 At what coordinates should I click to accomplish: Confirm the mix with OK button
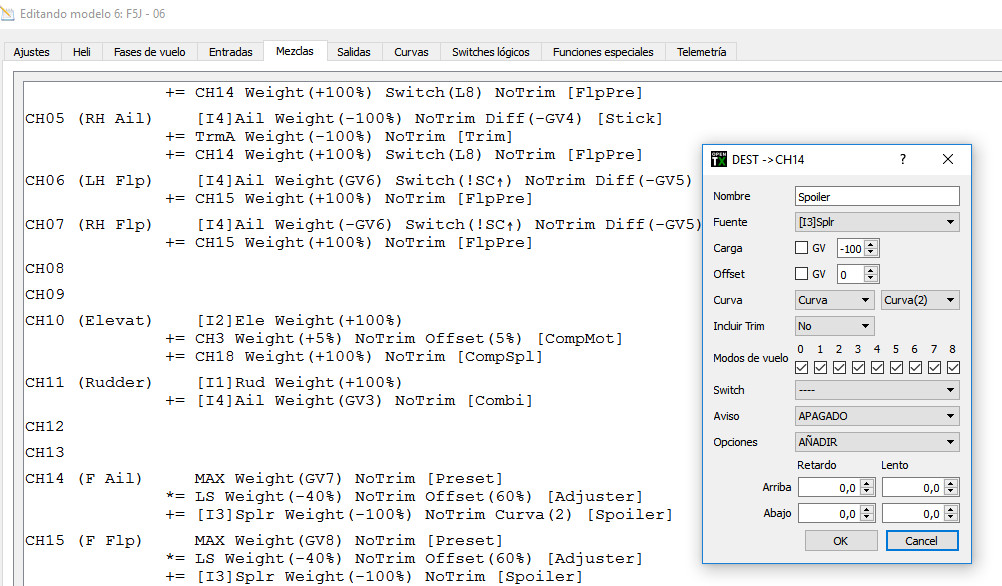pyautogui.click(x=840, y=540)
